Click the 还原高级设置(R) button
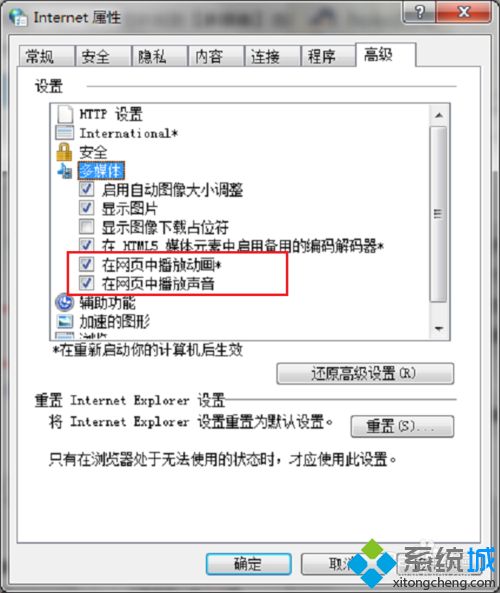Image resolution: width=500 pixels, height=593 pixels. [365, 374]
